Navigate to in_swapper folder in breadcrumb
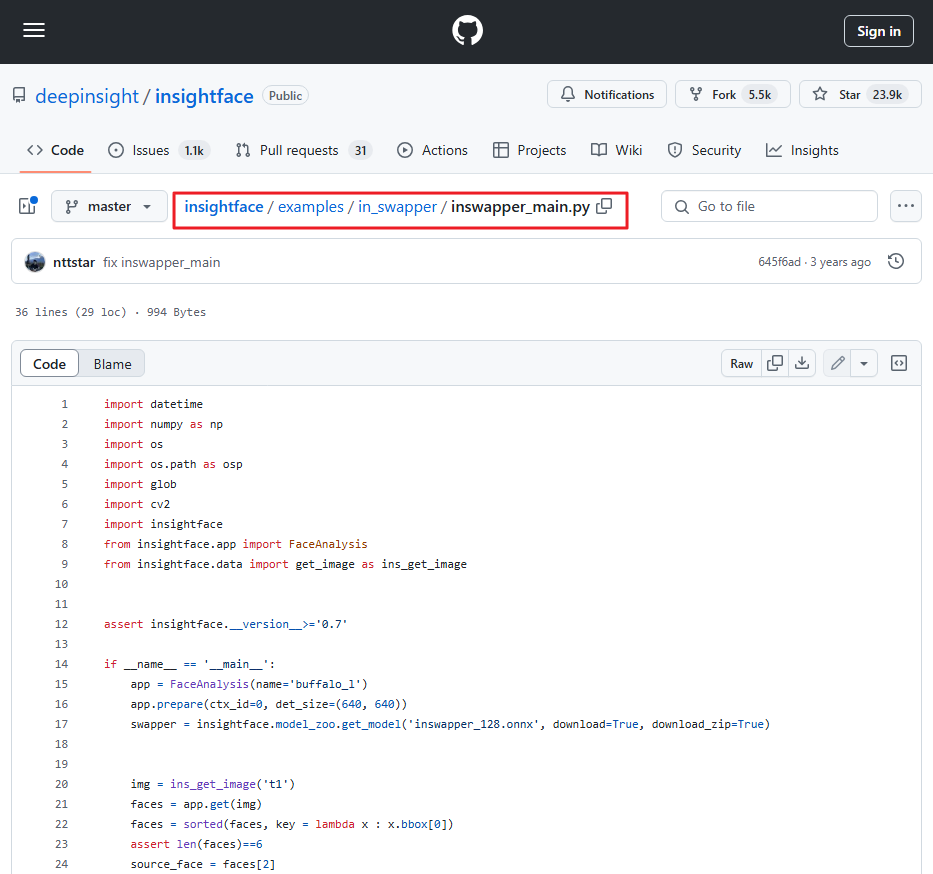 pos(397,206)
